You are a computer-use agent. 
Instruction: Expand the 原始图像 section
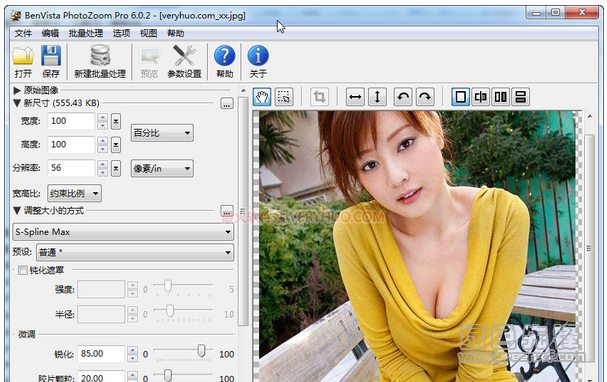(x=17, y=91)
